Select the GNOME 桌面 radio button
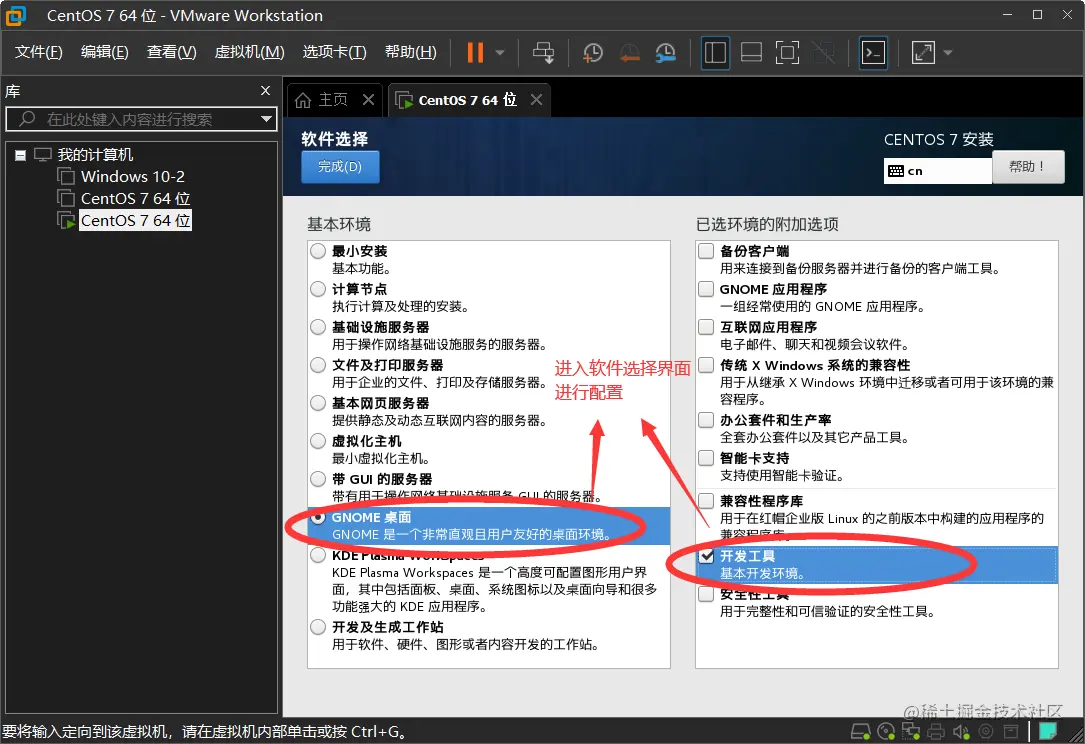The width and height of the screenshot is (1085, 744). [x=318, y=517]
